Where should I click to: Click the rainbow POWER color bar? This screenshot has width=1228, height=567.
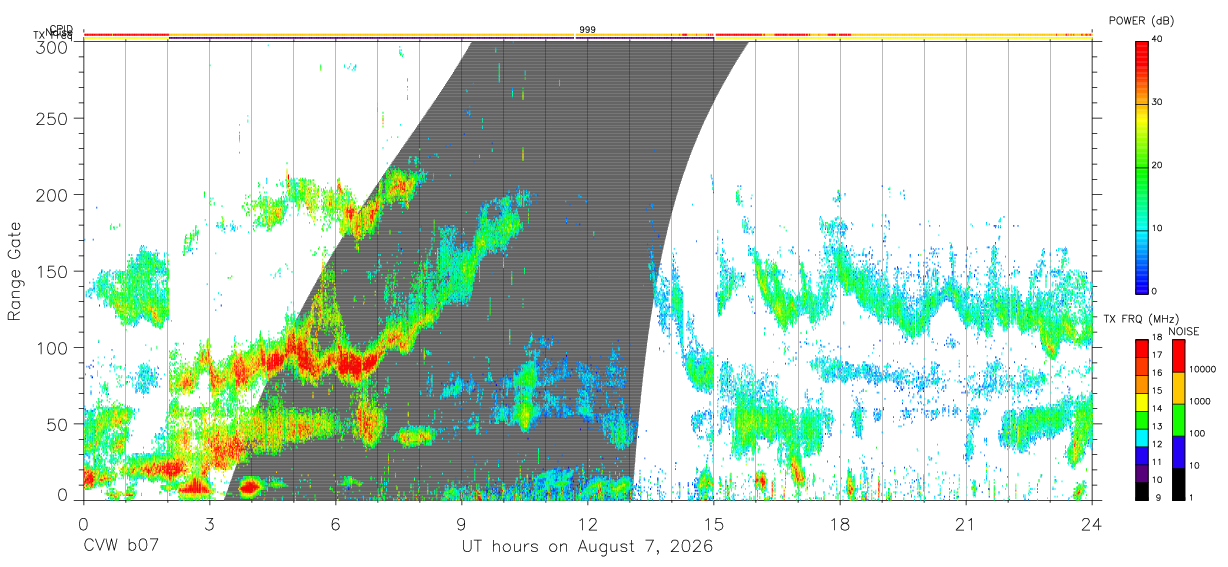[x=1141, y=166]
